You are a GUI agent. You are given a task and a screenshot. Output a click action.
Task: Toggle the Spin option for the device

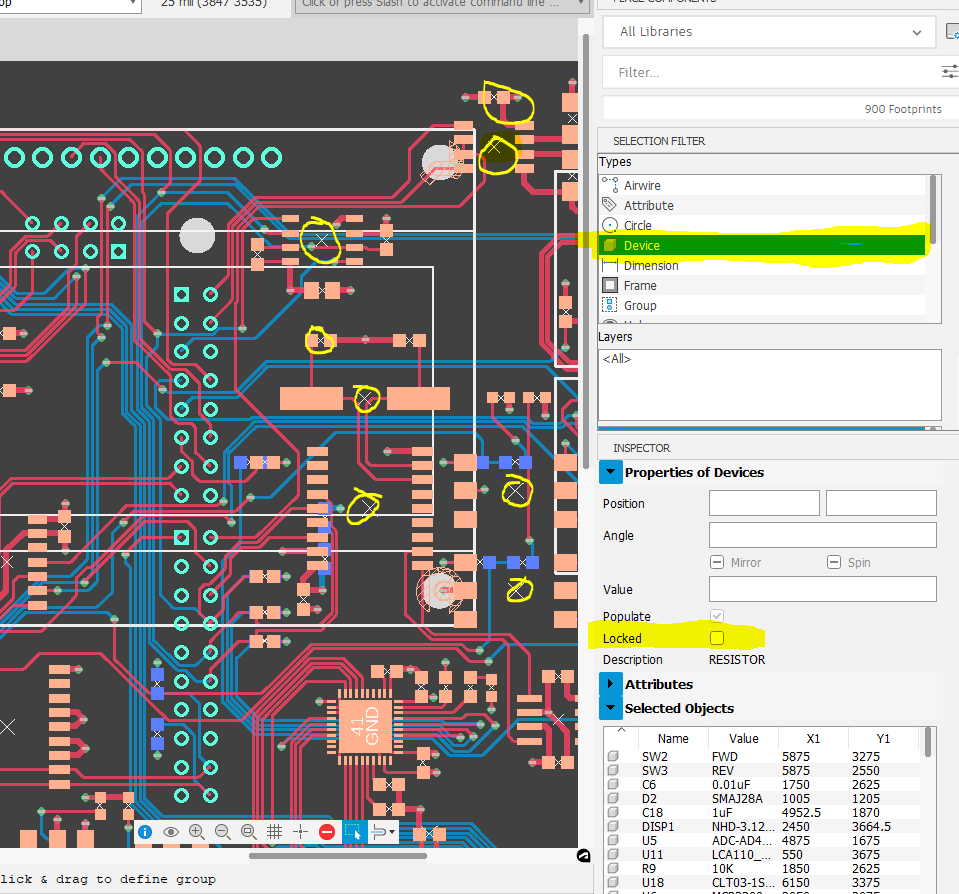tap(833, 562)
